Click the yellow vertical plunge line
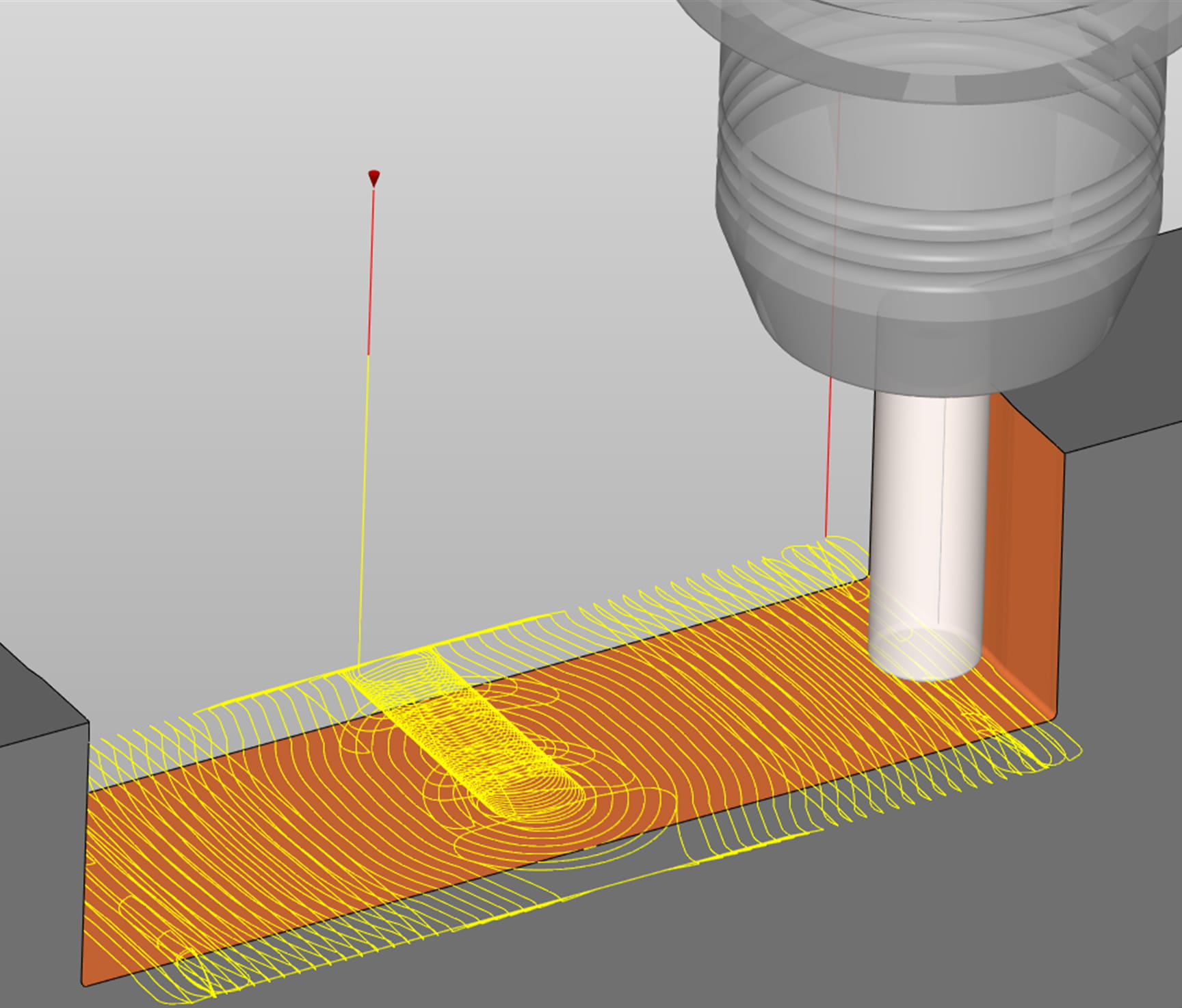 tap(363, 509)
